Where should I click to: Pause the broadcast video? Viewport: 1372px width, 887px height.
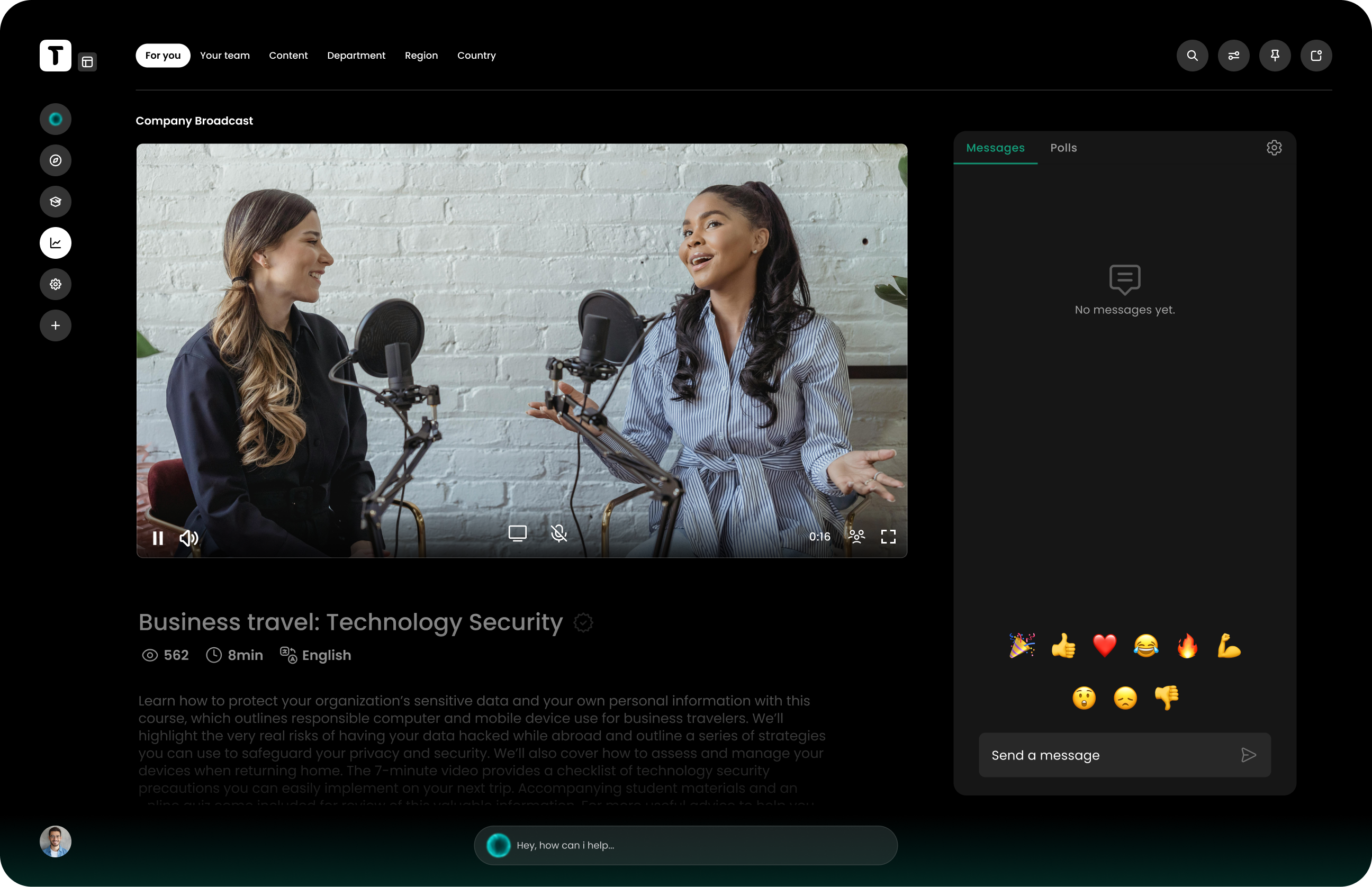point(158,538)
